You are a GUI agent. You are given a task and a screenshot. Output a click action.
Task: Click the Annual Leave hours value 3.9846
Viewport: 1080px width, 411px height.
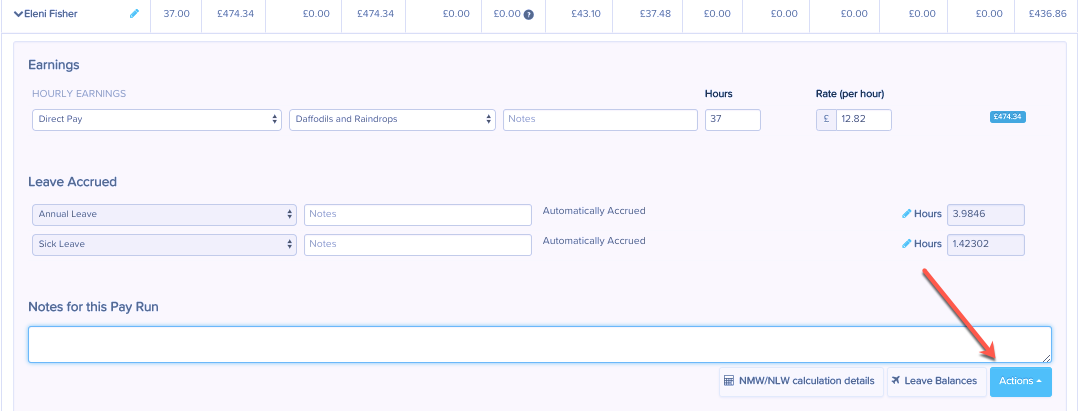coord(986,214)
